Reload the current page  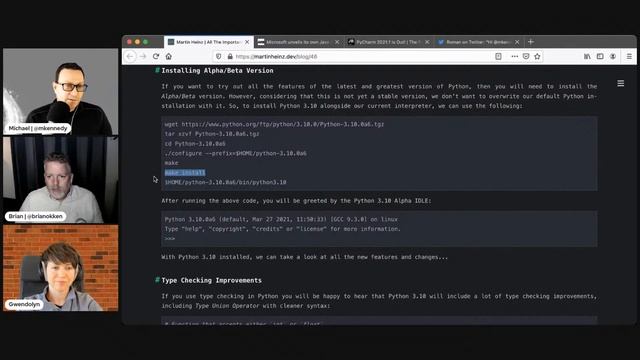[x=156, y=57]
